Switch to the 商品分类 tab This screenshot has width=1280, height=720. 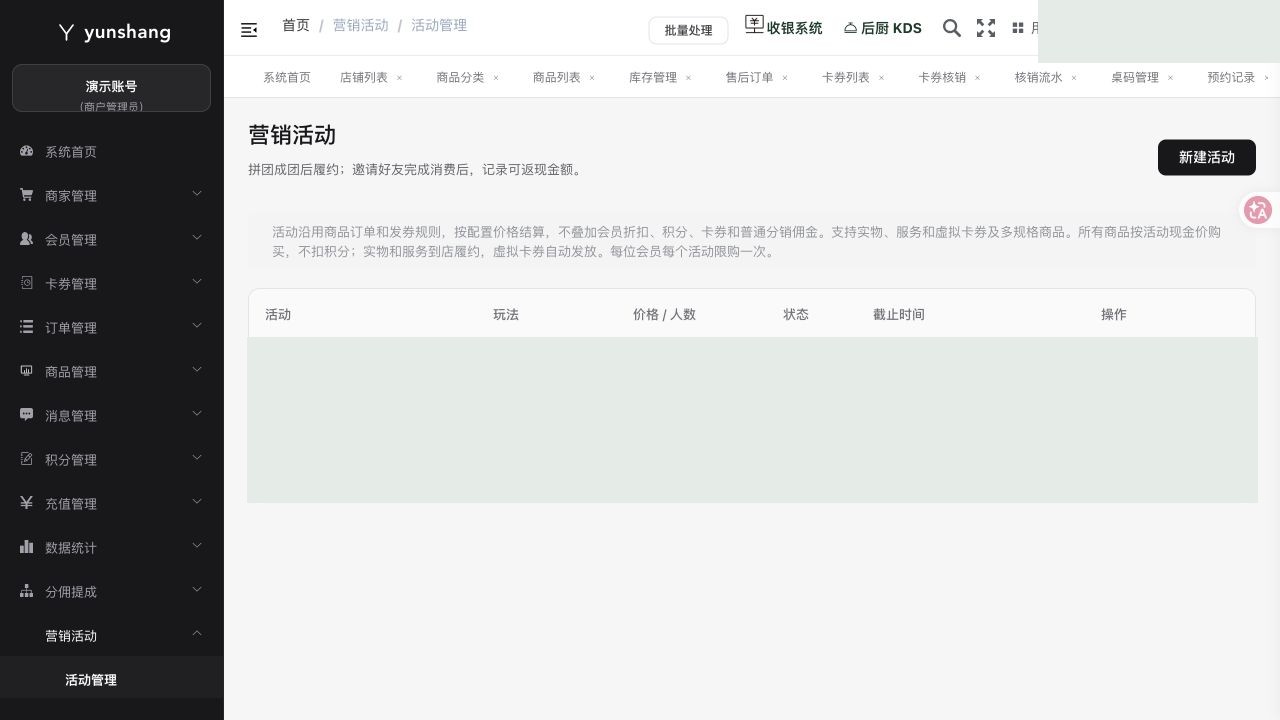(460, 77)
